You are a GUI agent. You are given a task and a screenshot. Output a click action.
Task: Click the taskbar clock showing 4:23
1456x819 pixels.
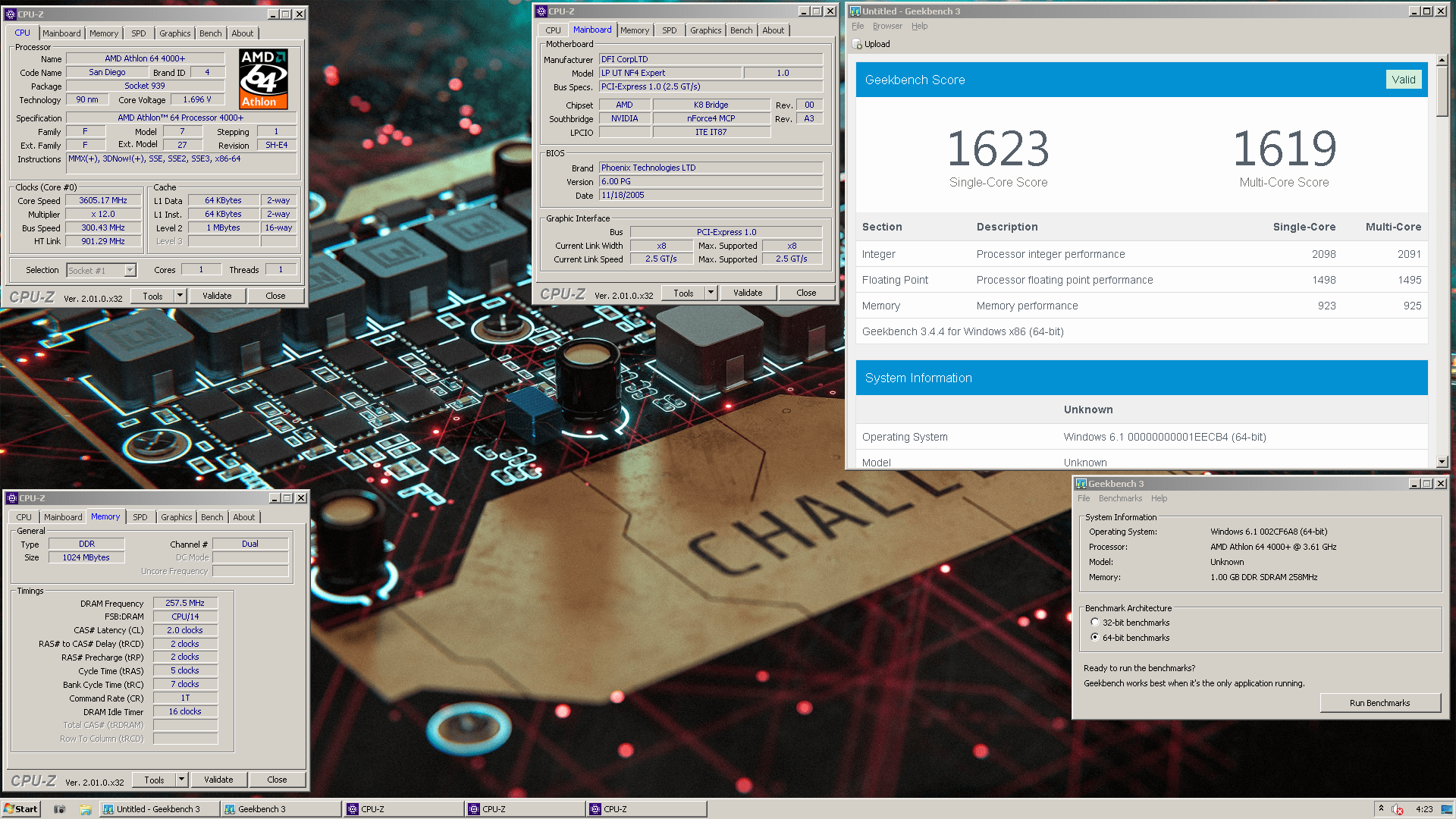tap(1423, 809)
